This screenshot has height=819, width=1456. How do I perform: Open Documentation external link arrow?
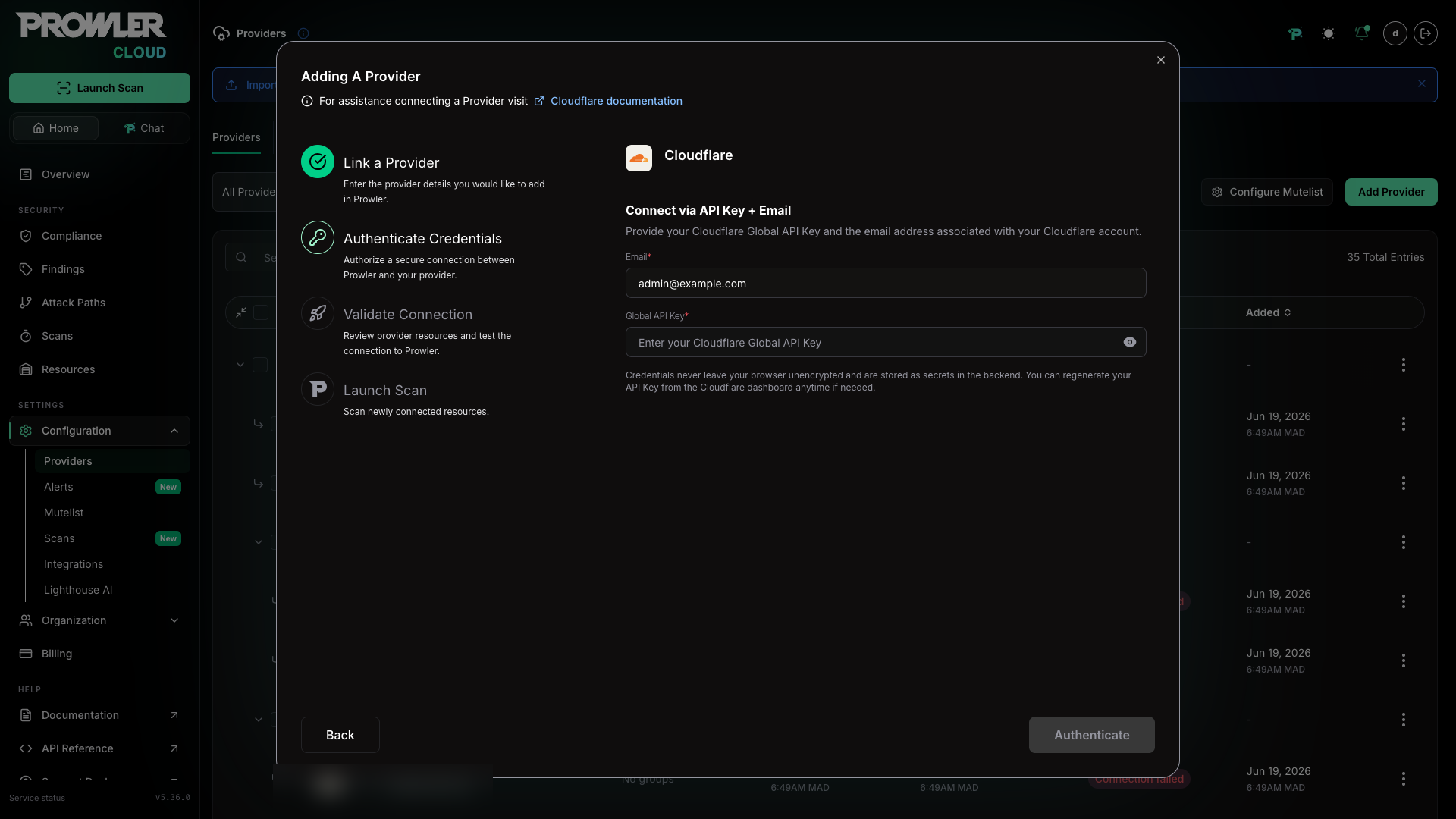[174, 715]
